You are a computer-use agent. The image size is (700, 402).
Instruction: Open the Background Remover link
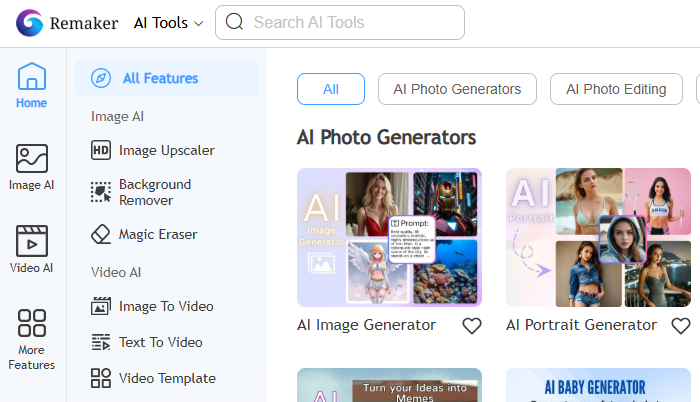pyautogui.click(x=155, y=192)
